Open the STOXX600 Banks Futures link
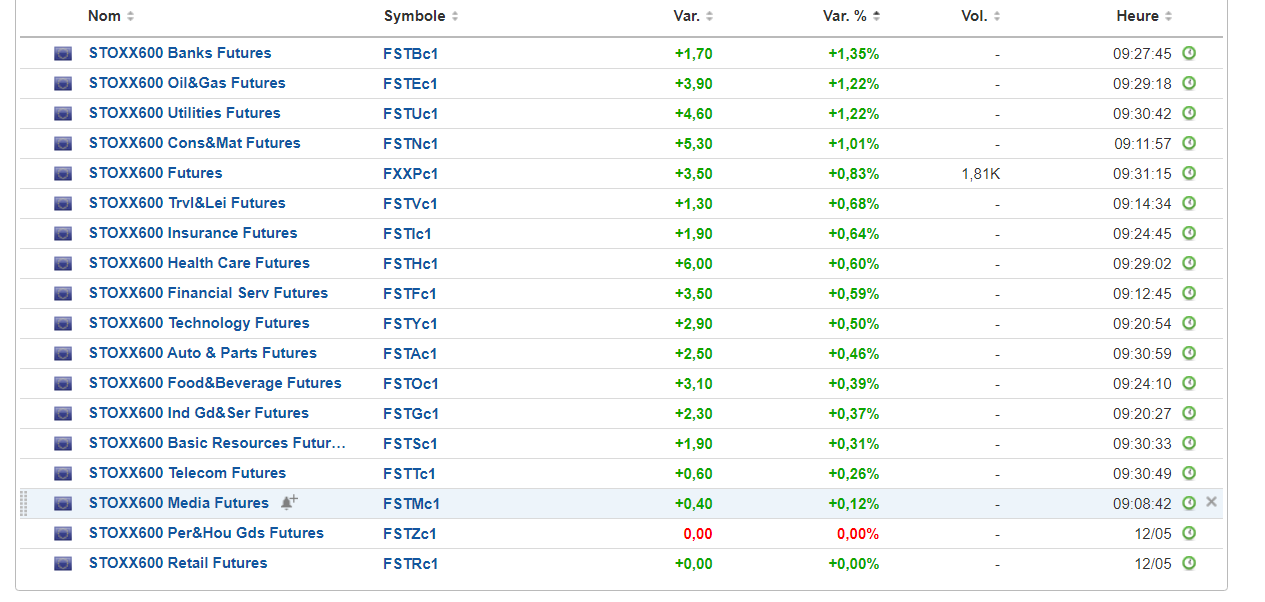This screenshot has height=602, width=1265. 180,53
